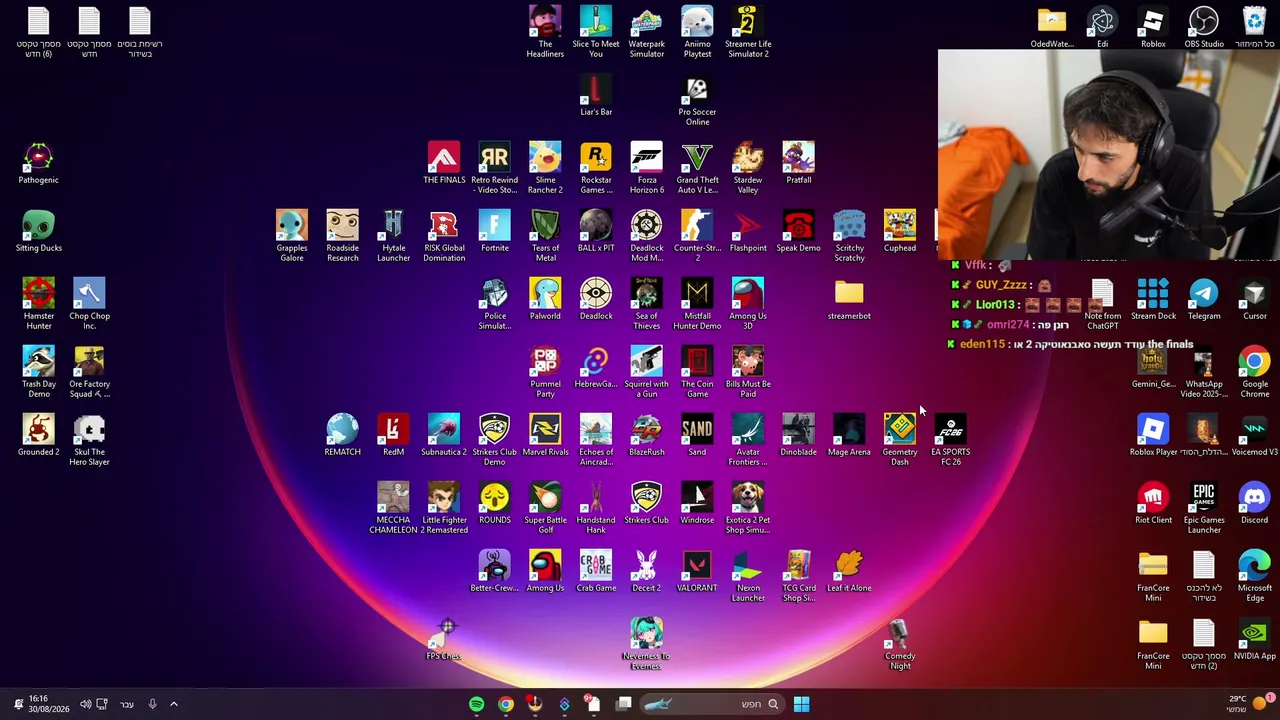
Task: Select the RedM desktop icon
Action: point(393,436)
